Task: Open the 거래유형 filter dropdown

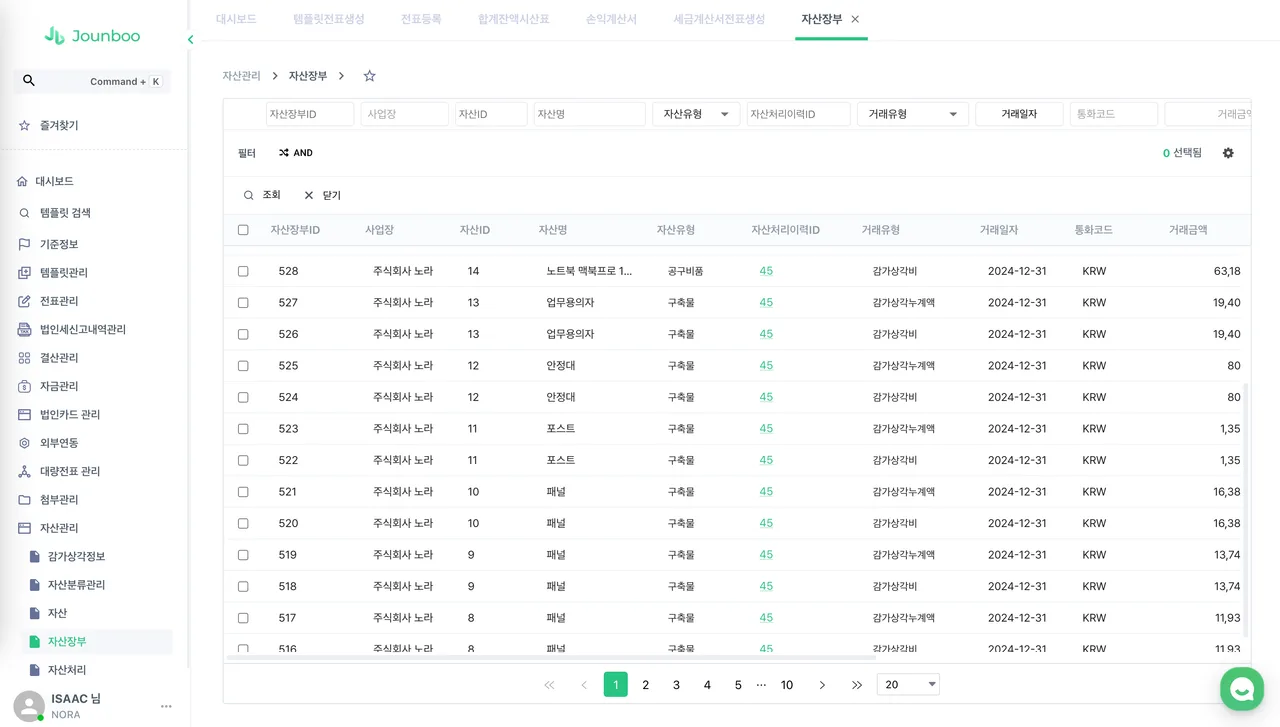Action: (x=913, y=114)
